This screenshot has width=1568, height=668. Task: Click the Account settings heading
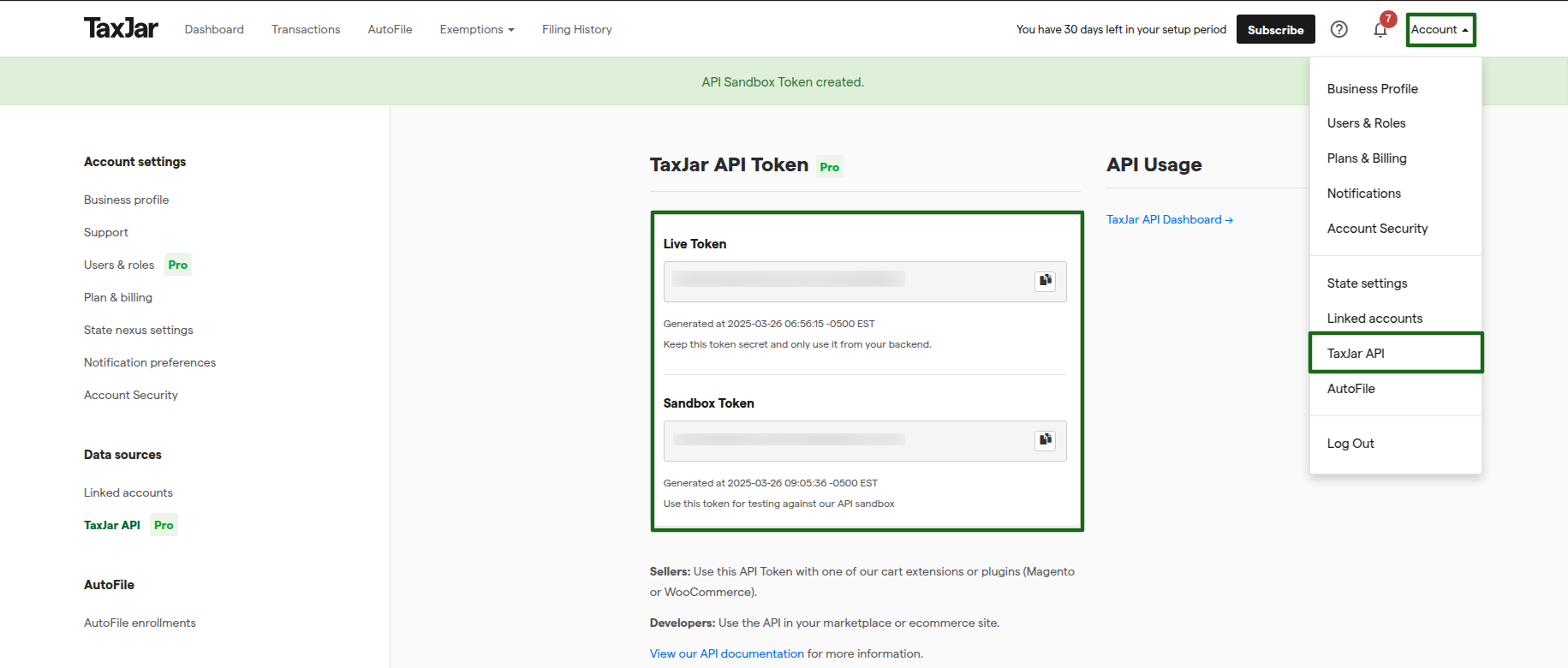135,162
